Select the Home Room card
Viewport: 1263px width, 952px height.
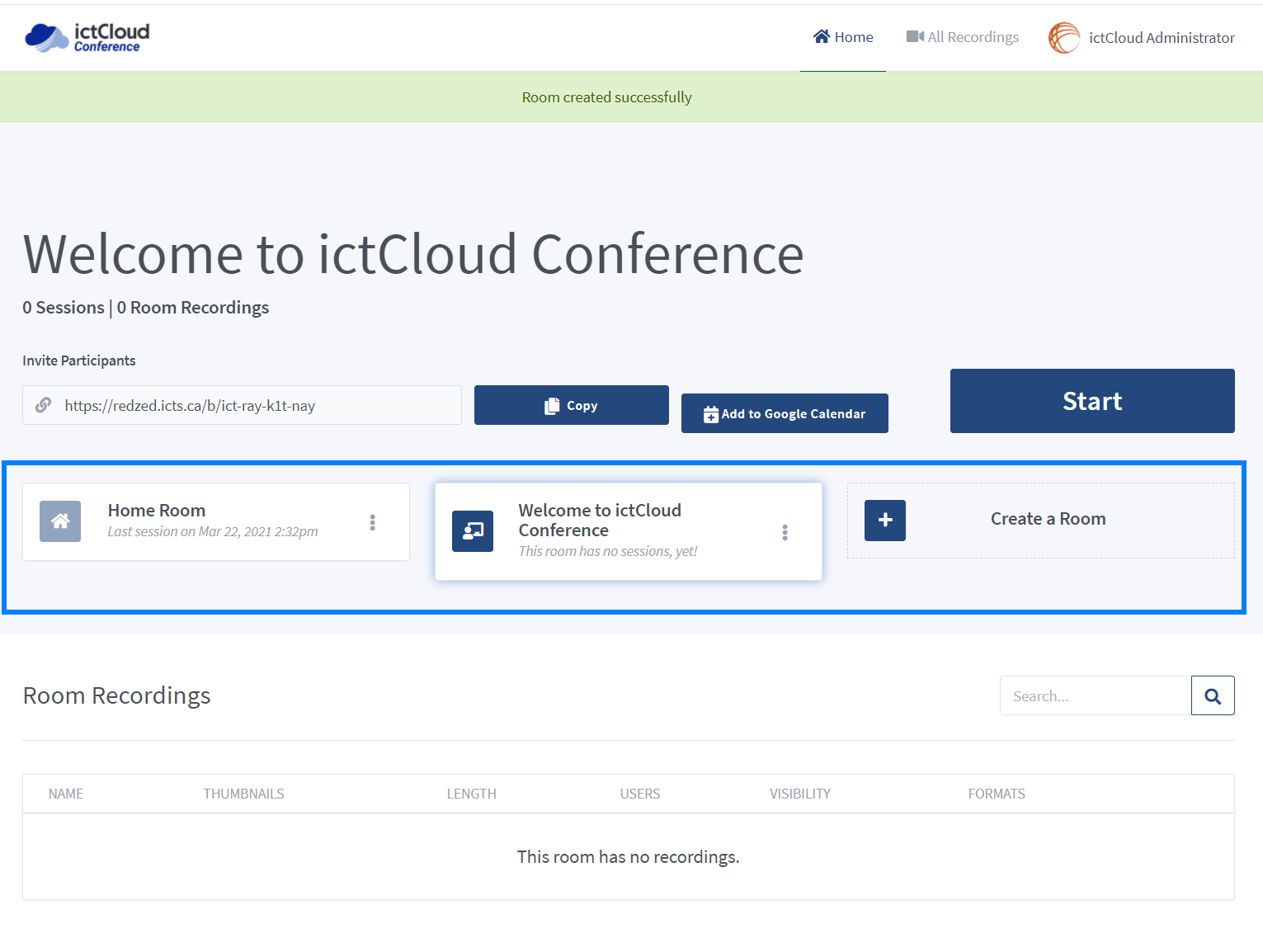(216, 522)
